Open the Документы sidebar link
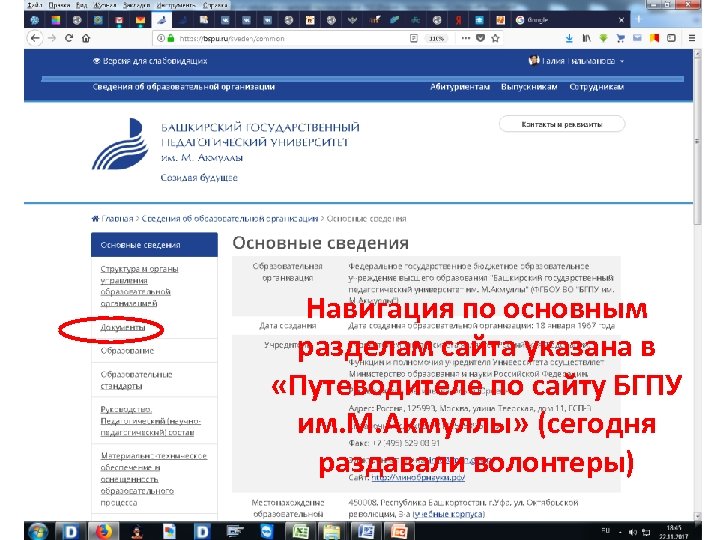Screen dimensions: 720x540 [x=123, y=327]
